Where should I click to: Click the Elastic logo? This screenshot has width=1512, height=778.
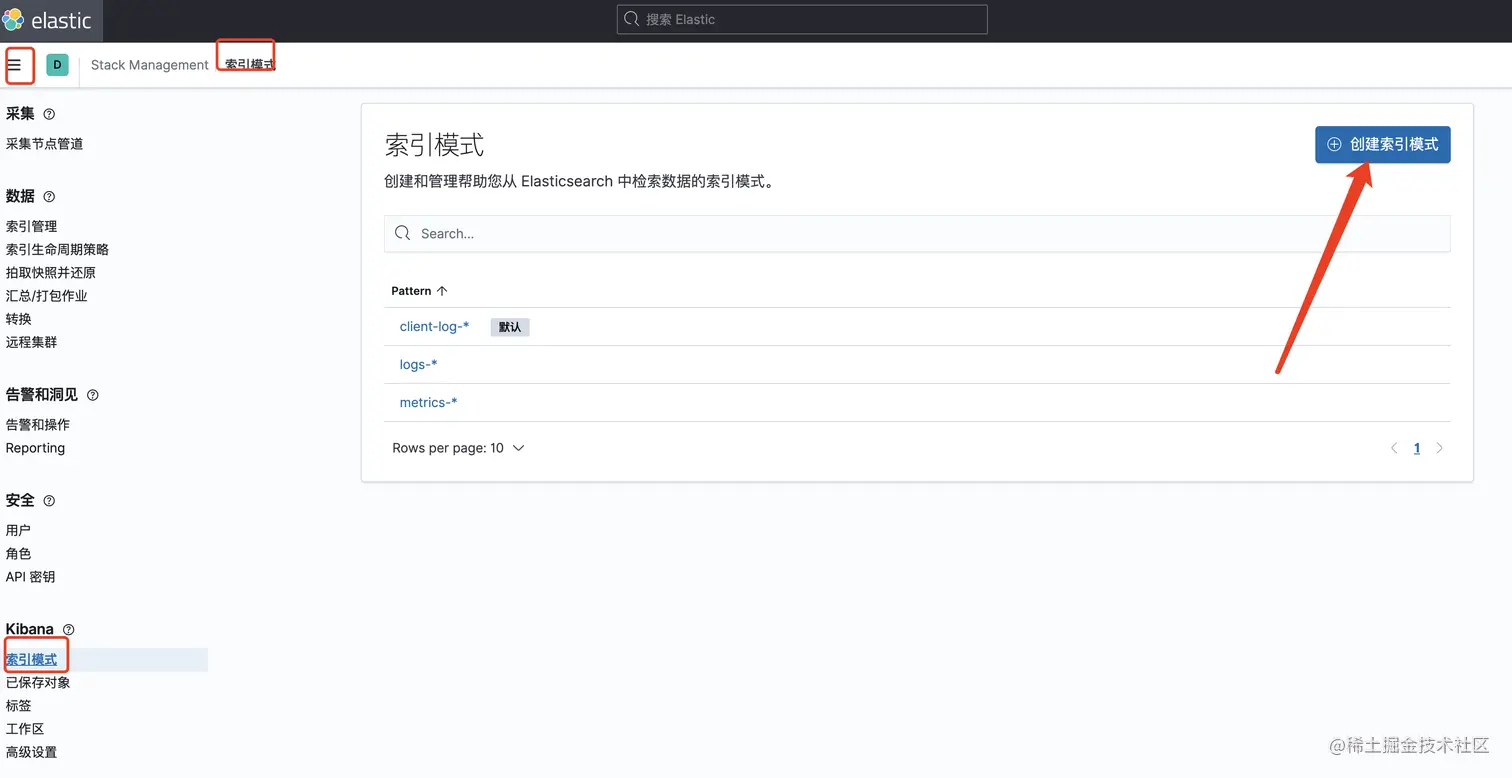pos(47,20)
